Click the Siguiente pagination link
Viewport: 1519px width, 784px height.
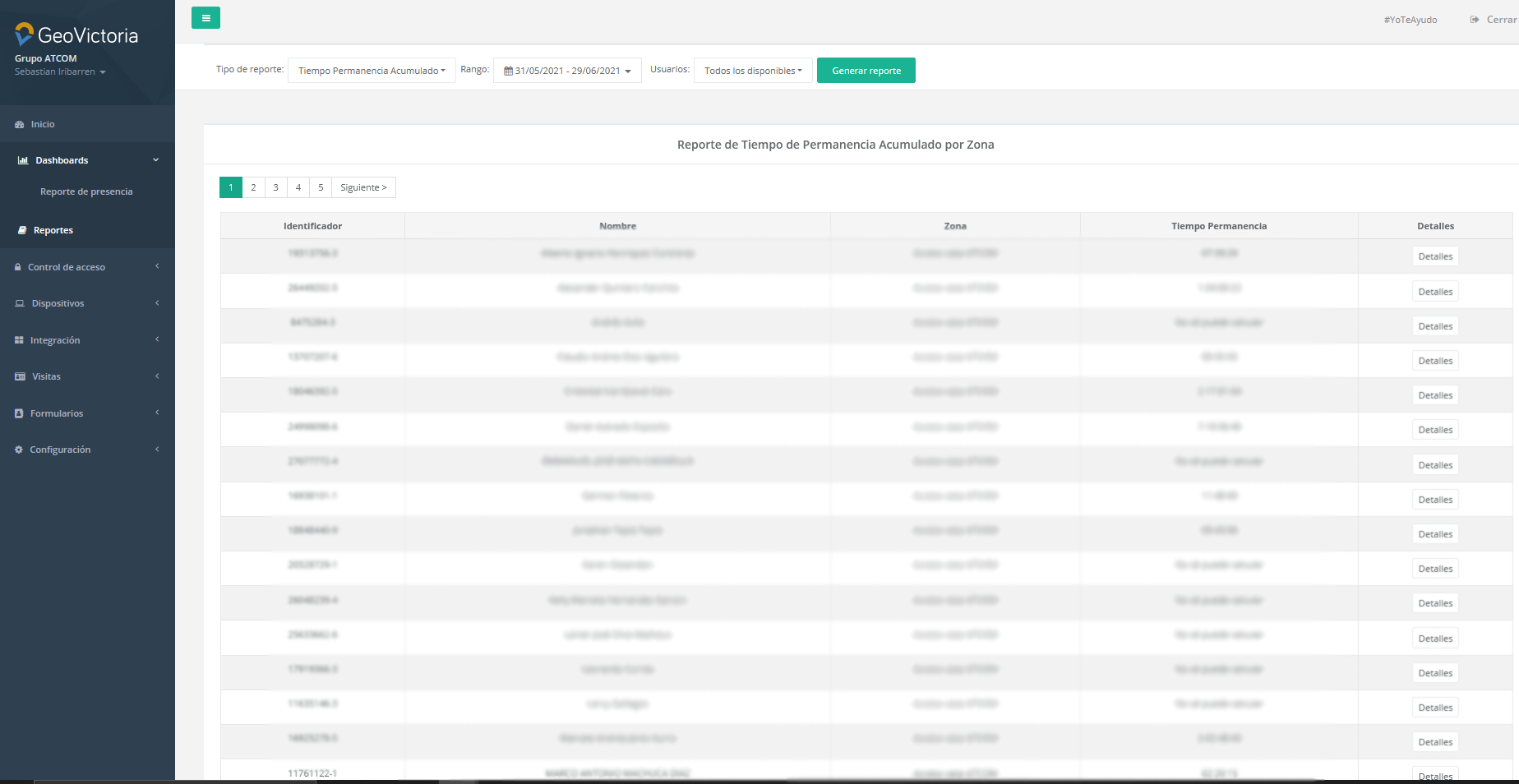pos(363,188)
